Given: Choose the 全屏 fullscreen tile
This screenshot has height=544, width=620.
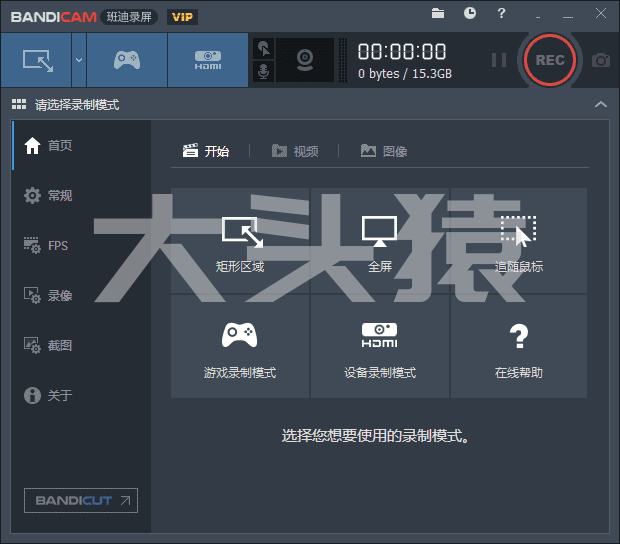Looking at the screenshot, I should (x=380, y=241).
